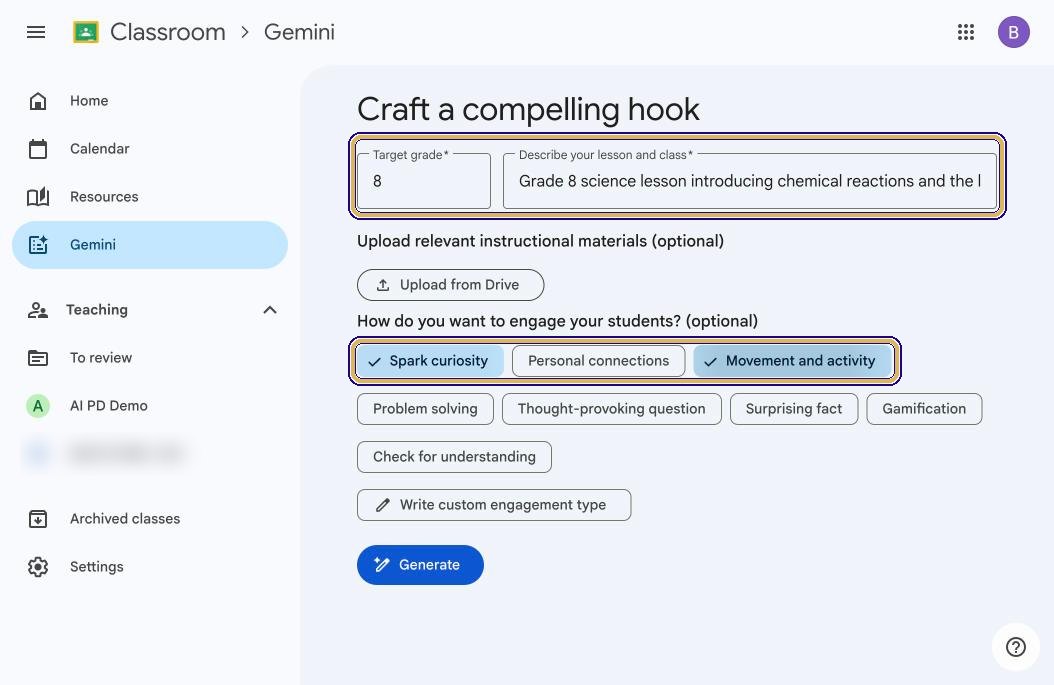
Task: Click the Settings gear icon
Action: [x=38, y=567]
